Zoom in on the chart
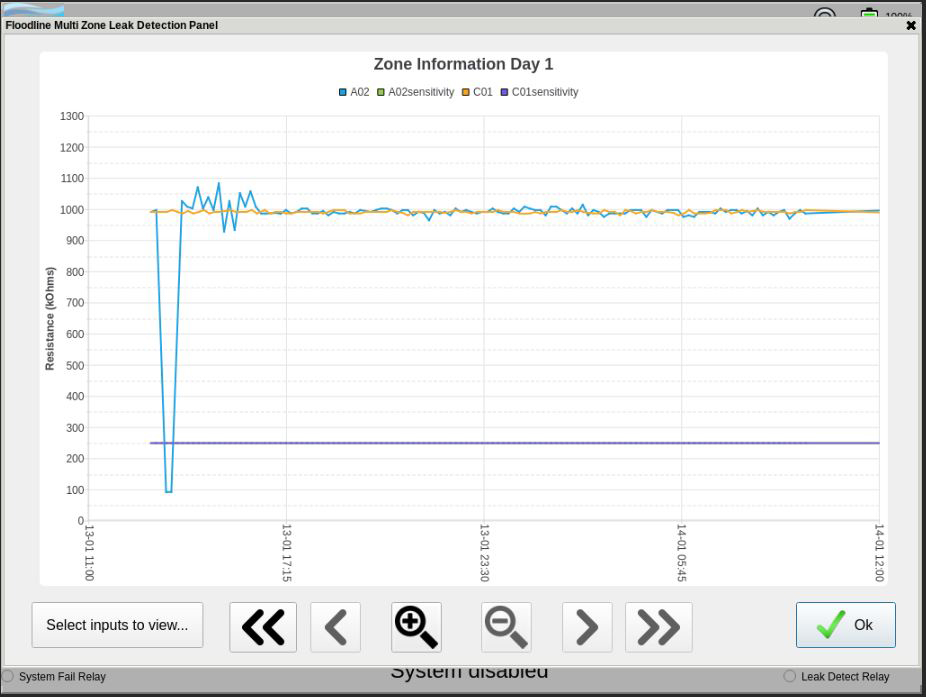 (416, 627)
